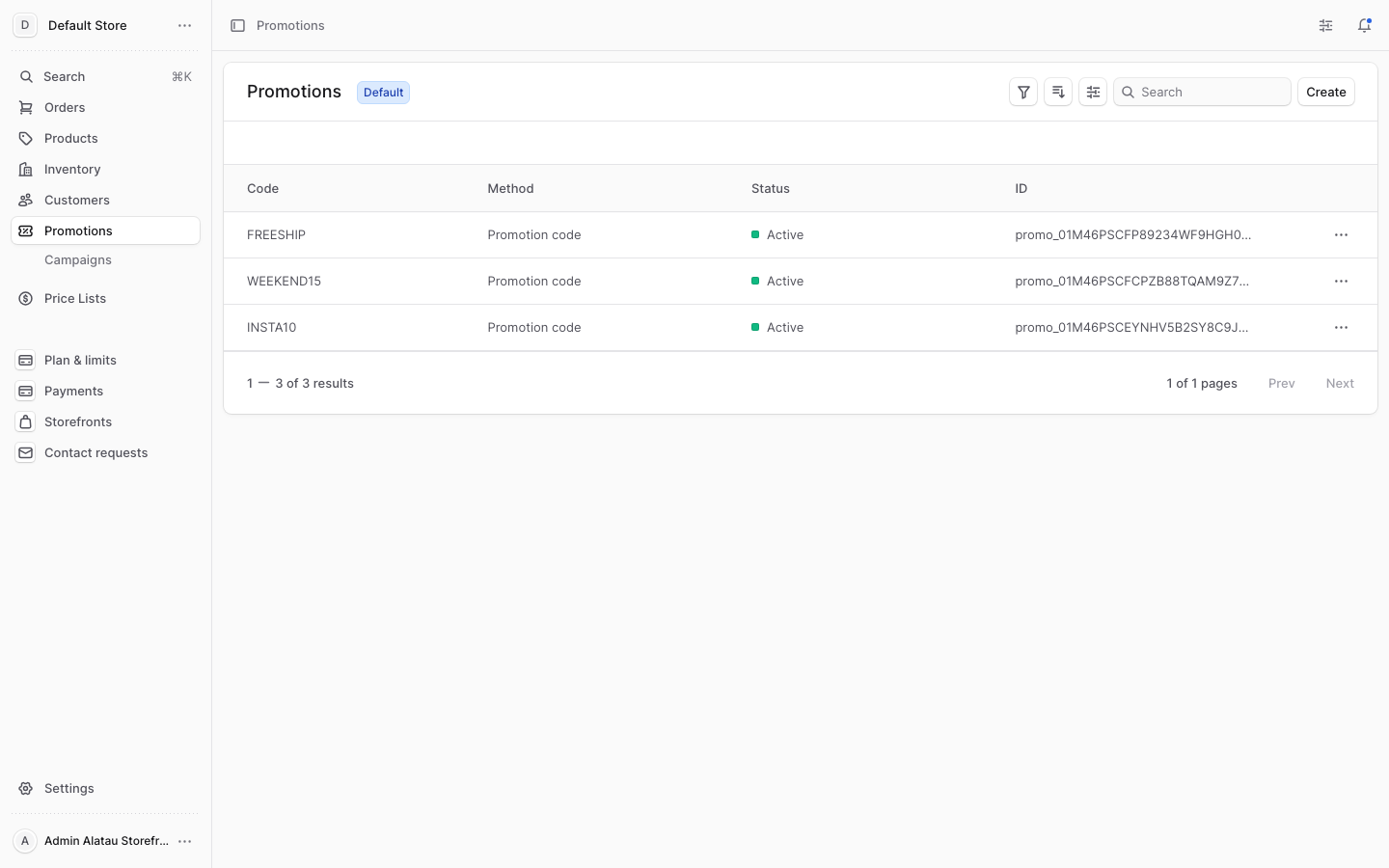The width and height of the screenshot is (1389, 868).
Task: Click the Default Store avatar icon
Action: pos(25,26)
